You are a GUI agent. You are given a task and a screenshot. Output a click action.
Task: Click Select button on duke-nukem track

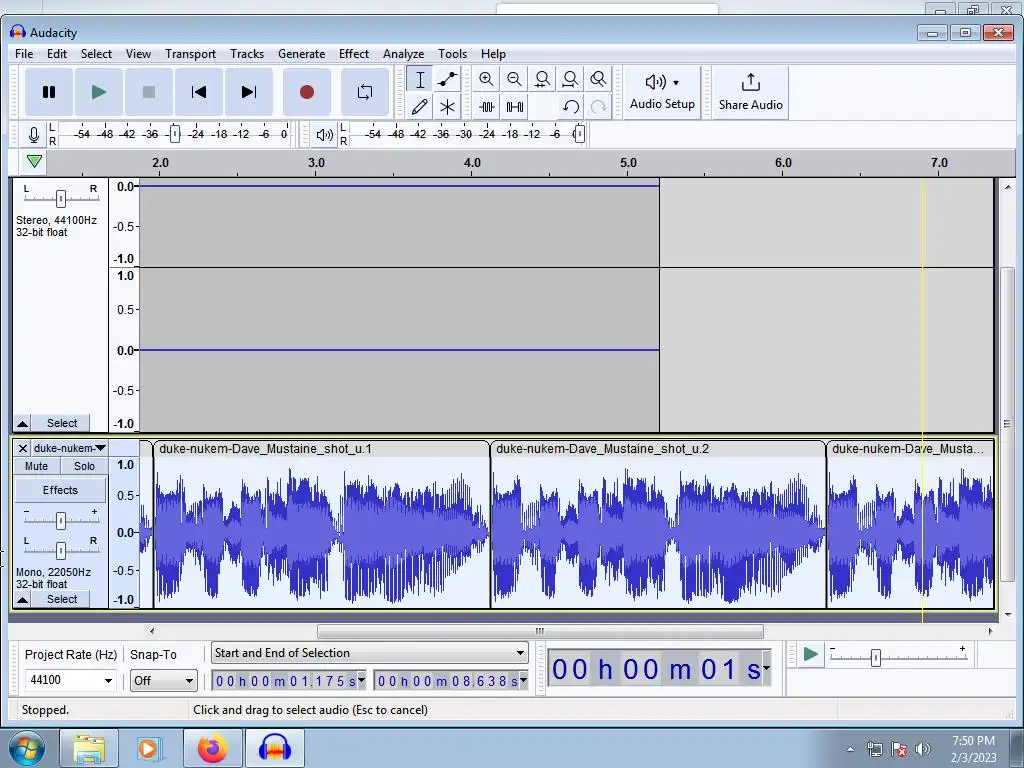tap(62, 599)
